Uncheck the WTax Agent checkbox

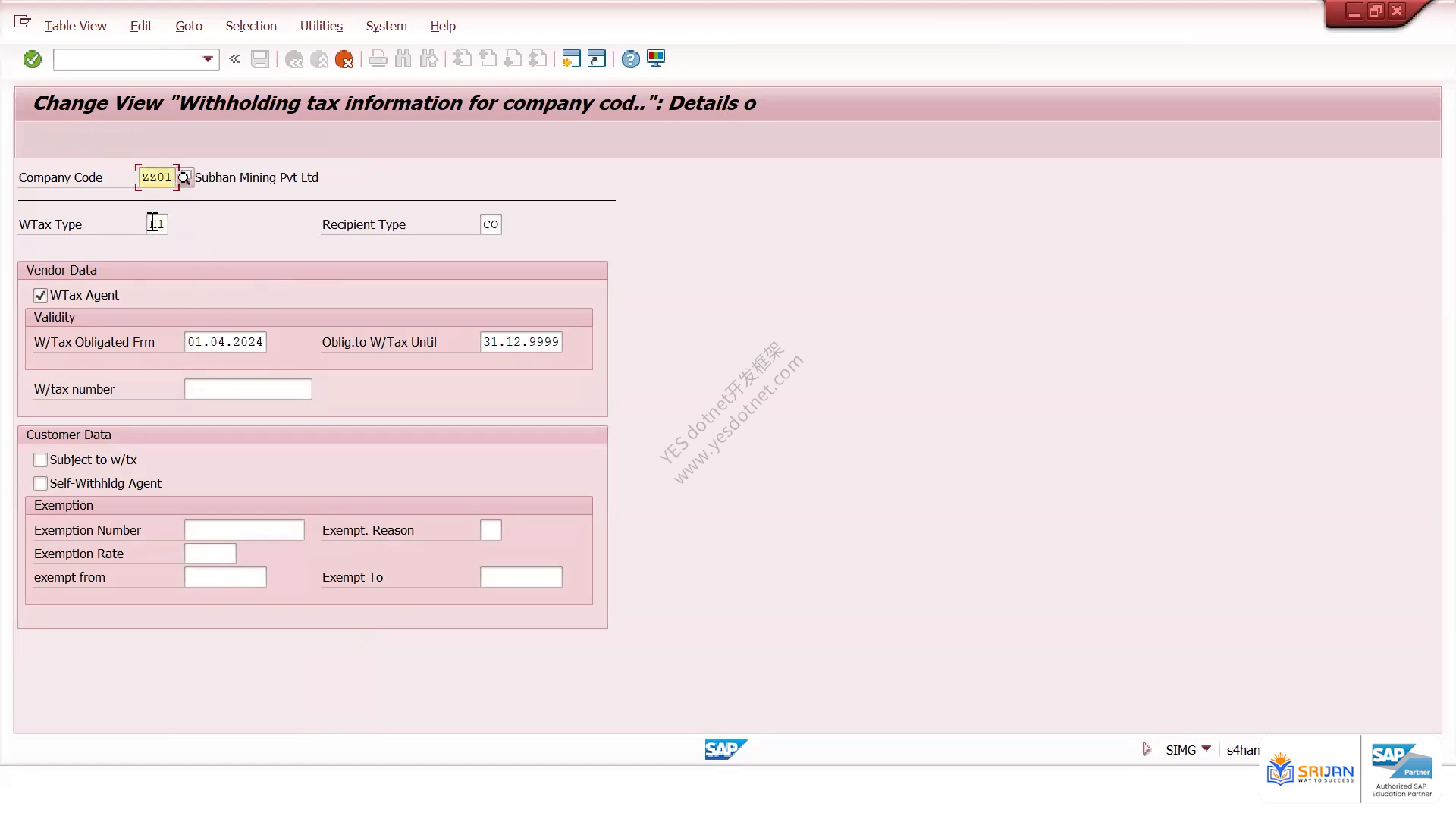tap(41, 296)
